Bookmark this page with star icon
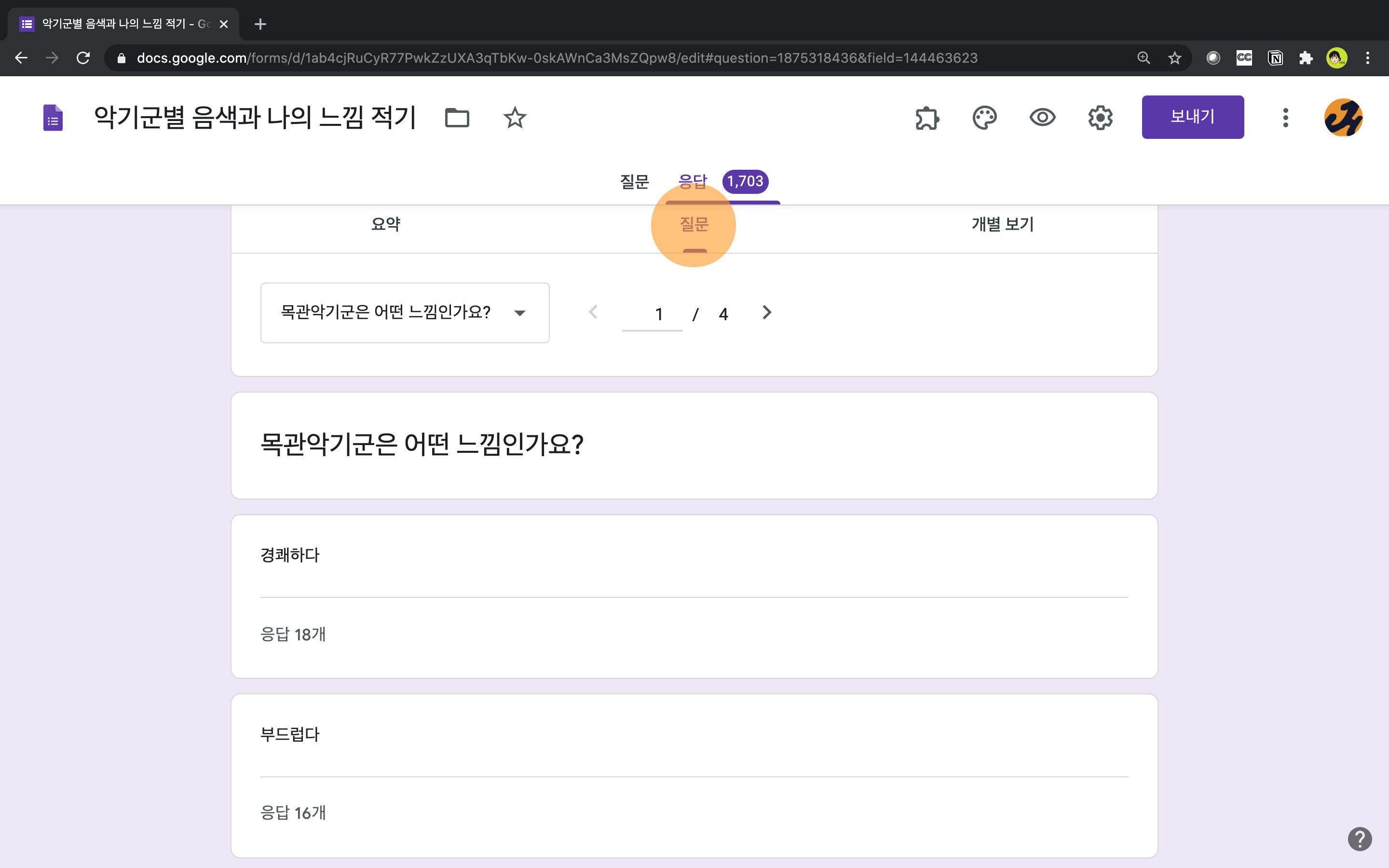Image resolution: width=1389 pixels, height=868 pixels. click(x=1174, y=58)
